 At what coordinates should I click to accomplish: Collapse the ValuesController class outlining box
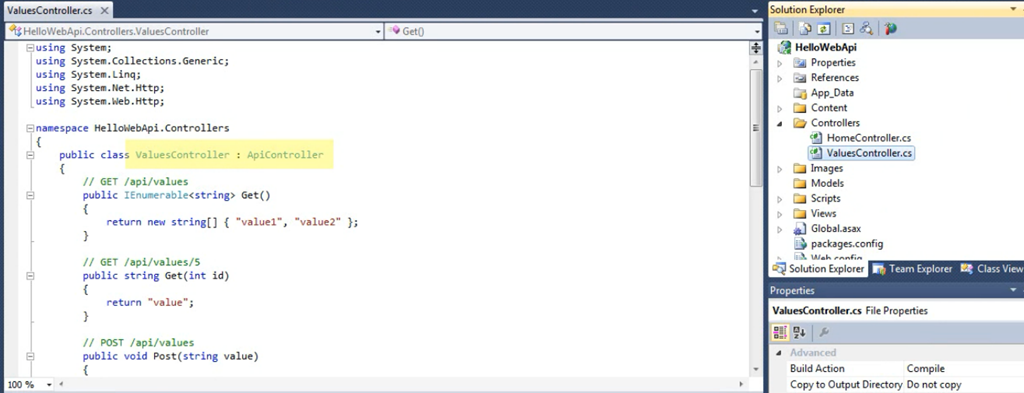point(30,155)
